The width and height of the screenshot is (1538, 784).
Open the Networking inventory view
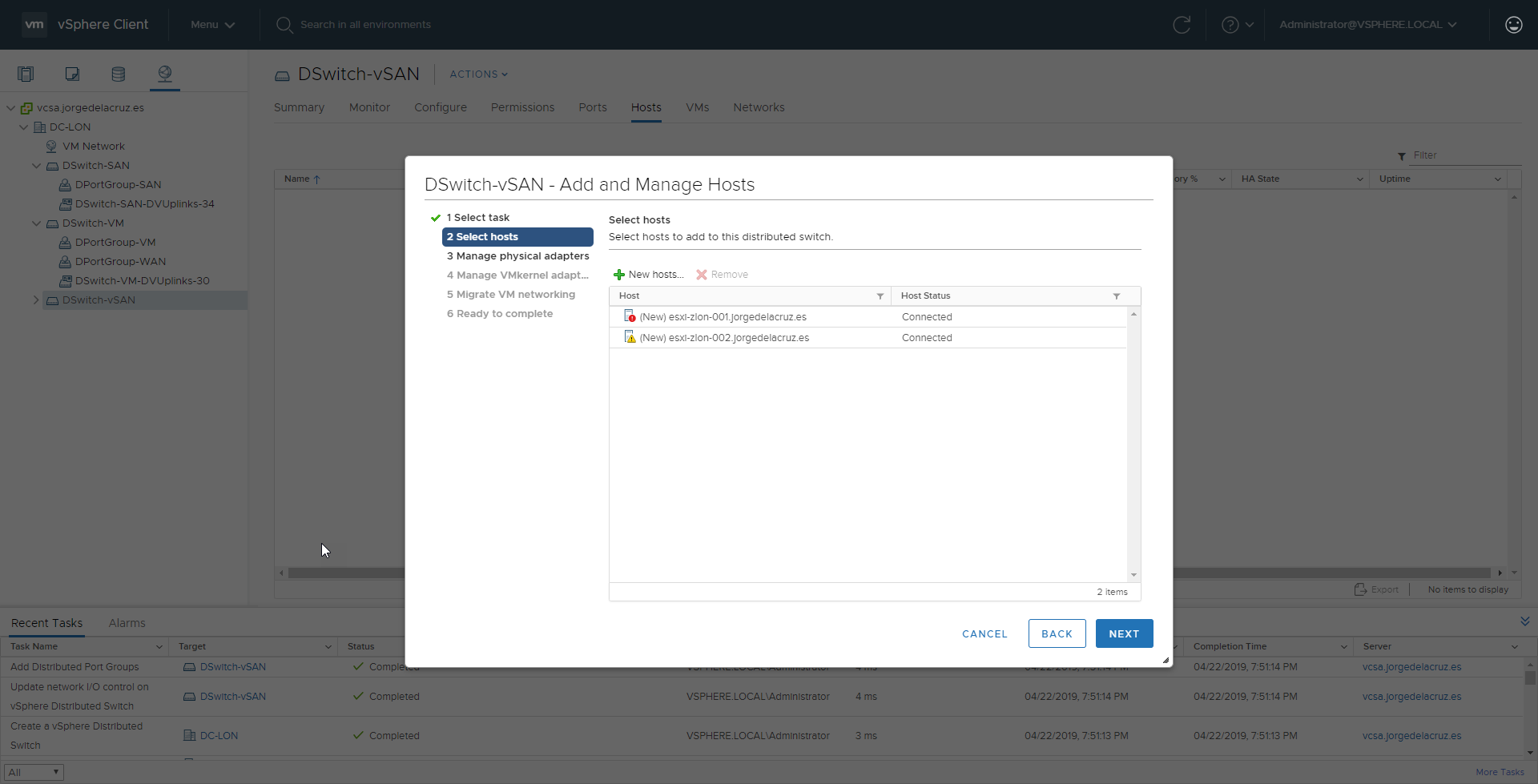(165, 74)
